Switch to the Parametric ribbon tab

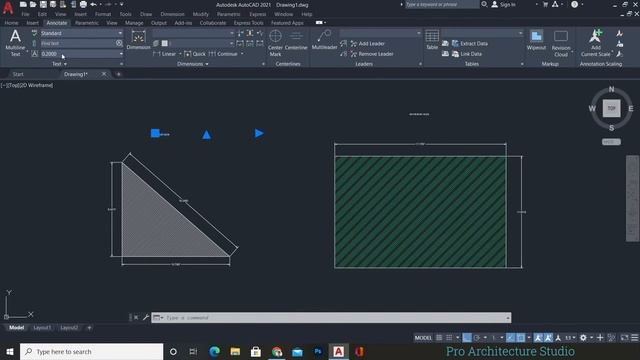point(87,23)
